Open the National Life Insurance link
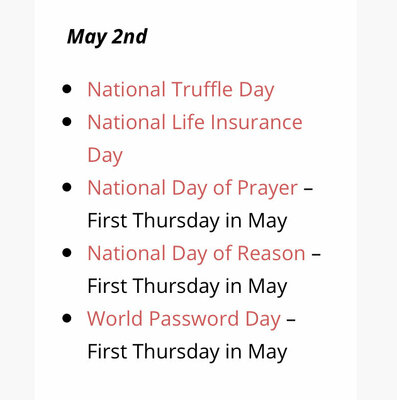The image size is (397, 400). click(x=195, y=122)
